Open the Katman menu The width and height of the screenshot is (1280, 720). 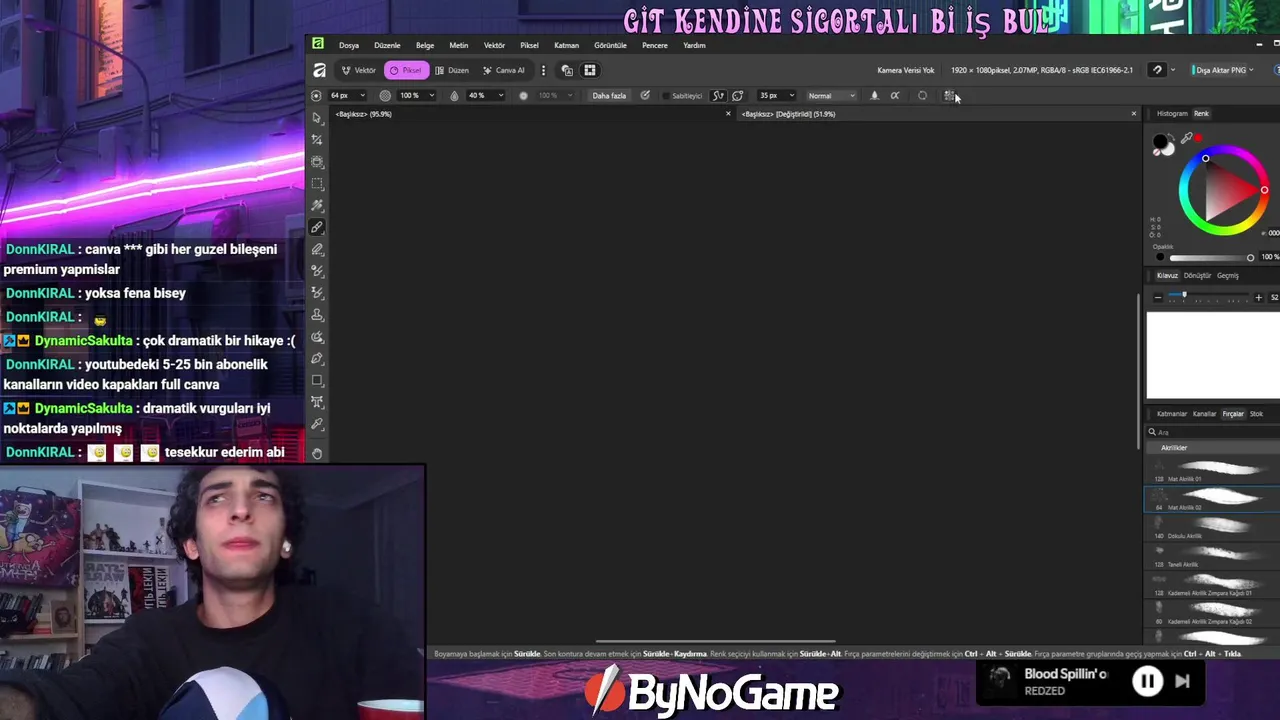point(566,45)
